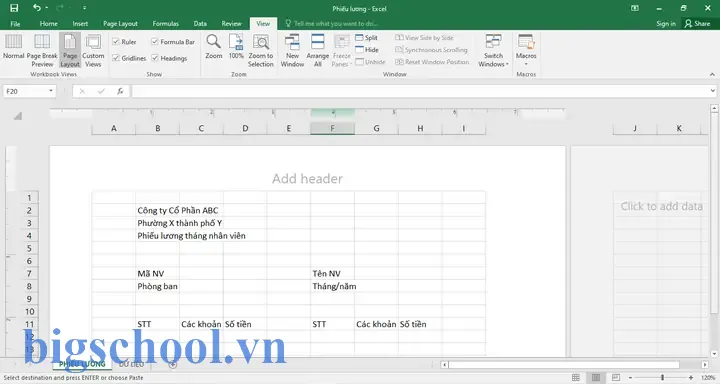Viewport: 720px width, 384px height.
Task: Select Page Layout view button
Action: [70, 51]
